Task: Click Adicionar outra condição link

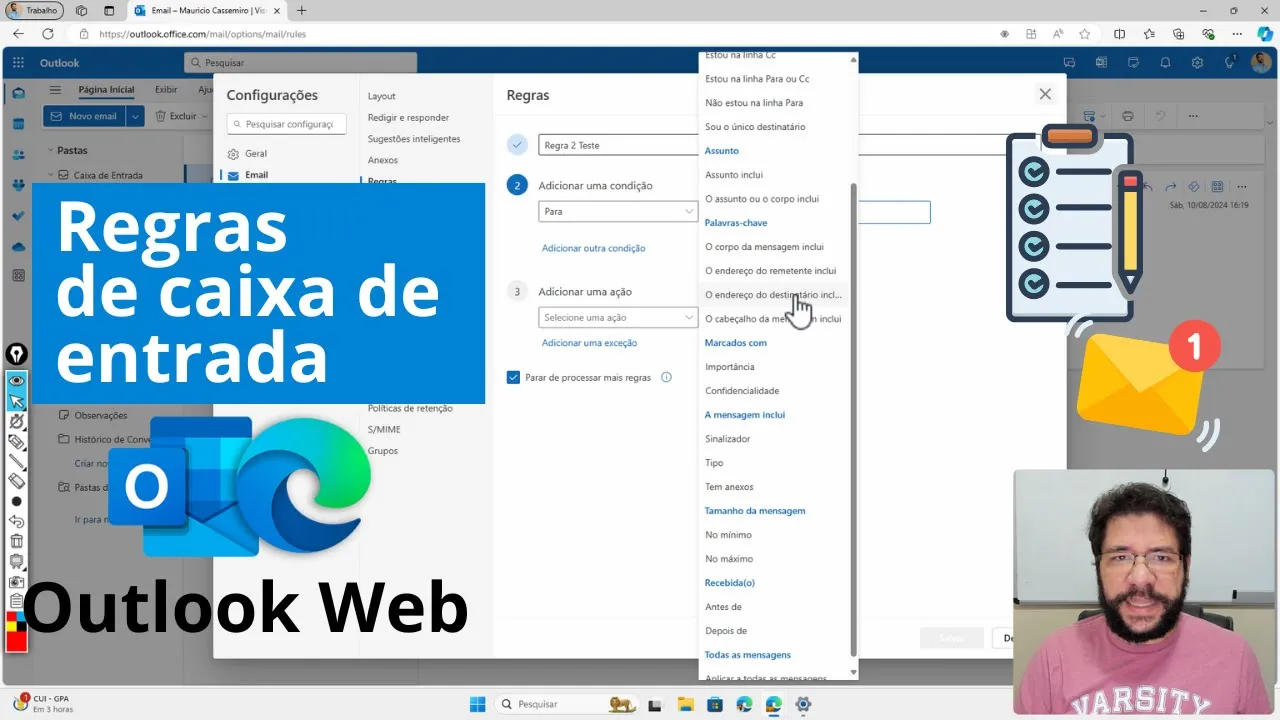Action: pyautogui.click(x=593, y=248)
